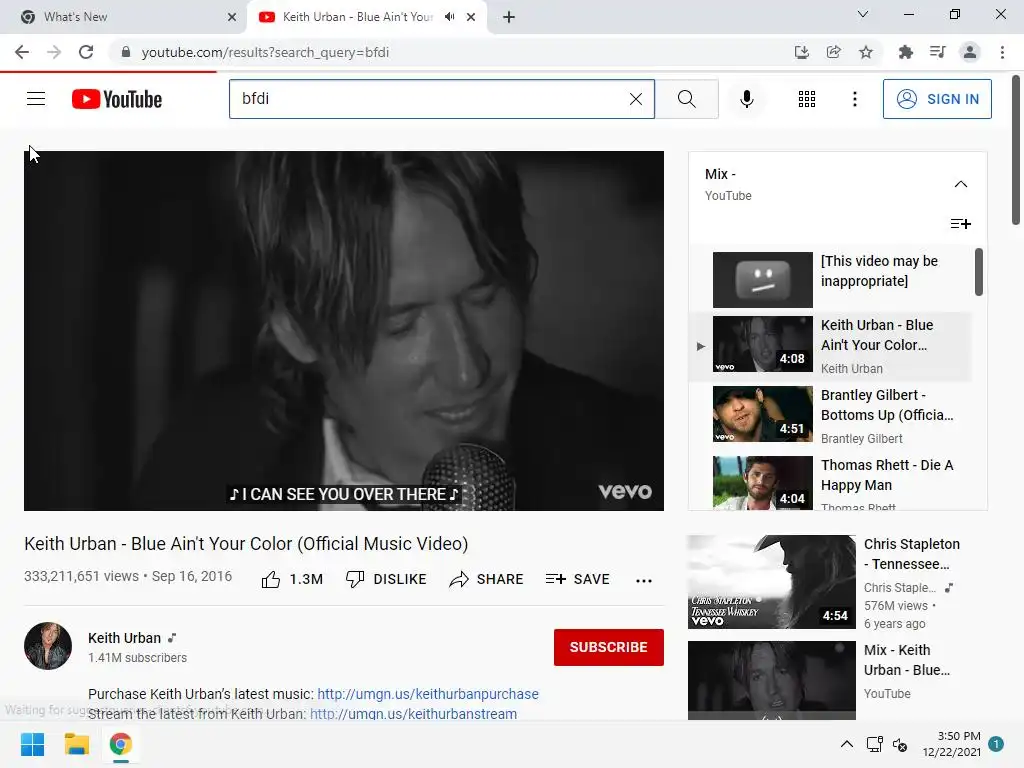Open the media control toolbar icon

tap(938, 52)
